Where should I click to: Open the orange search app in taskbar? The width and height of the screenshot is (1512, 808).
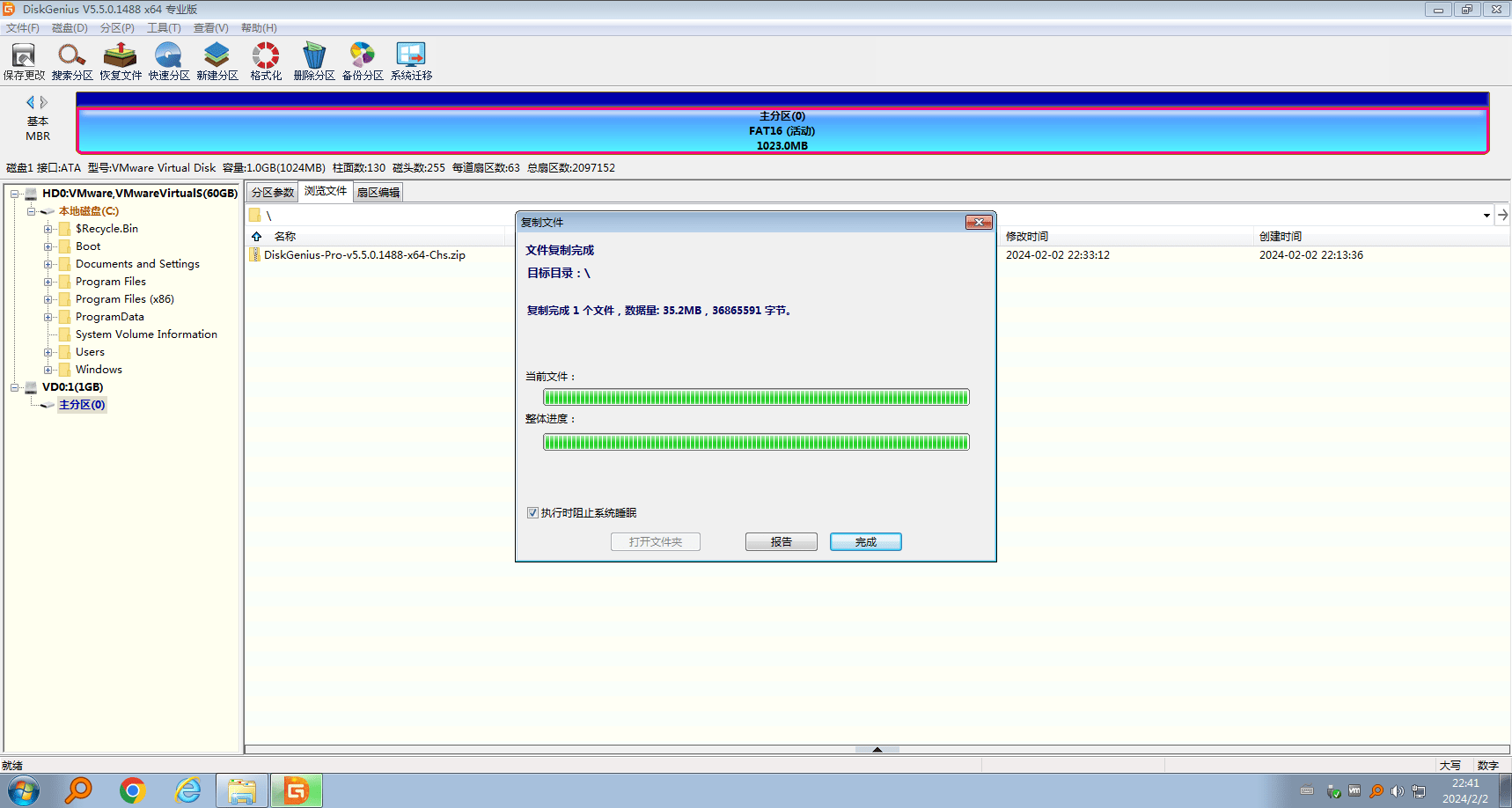(x=78, y=790)
